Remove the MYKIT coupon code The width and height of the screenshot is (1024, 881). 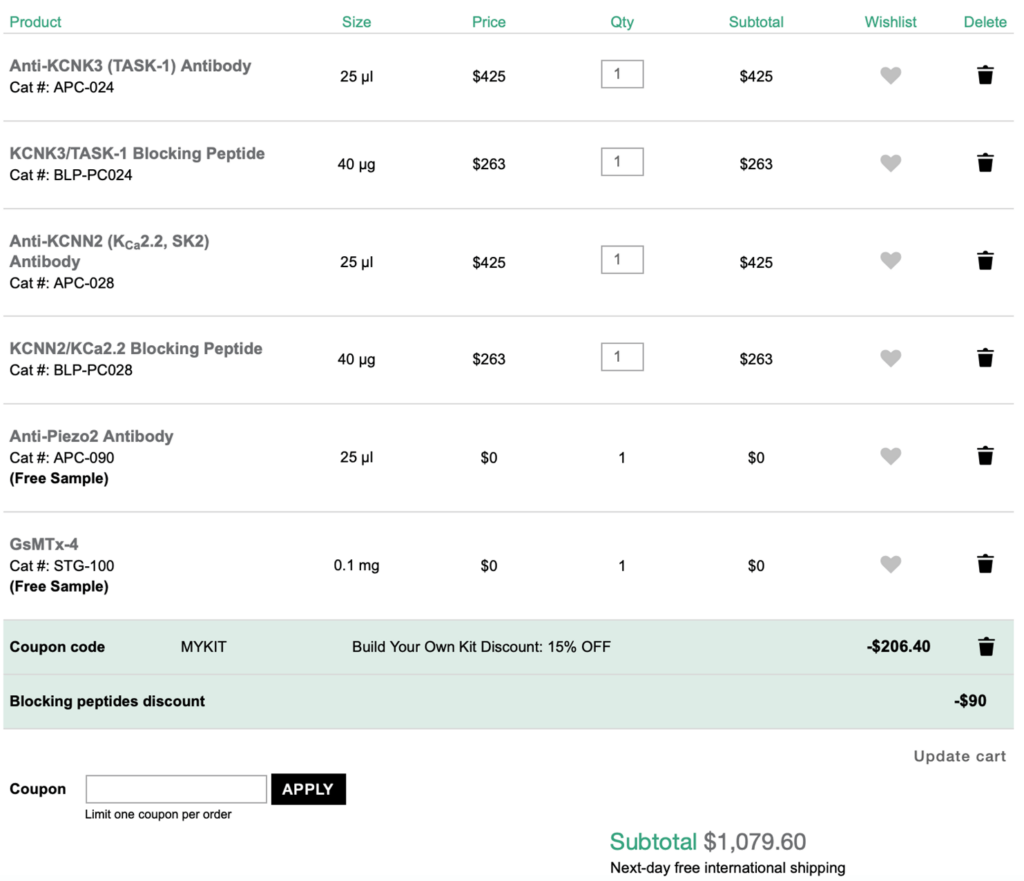click(986, 647)
